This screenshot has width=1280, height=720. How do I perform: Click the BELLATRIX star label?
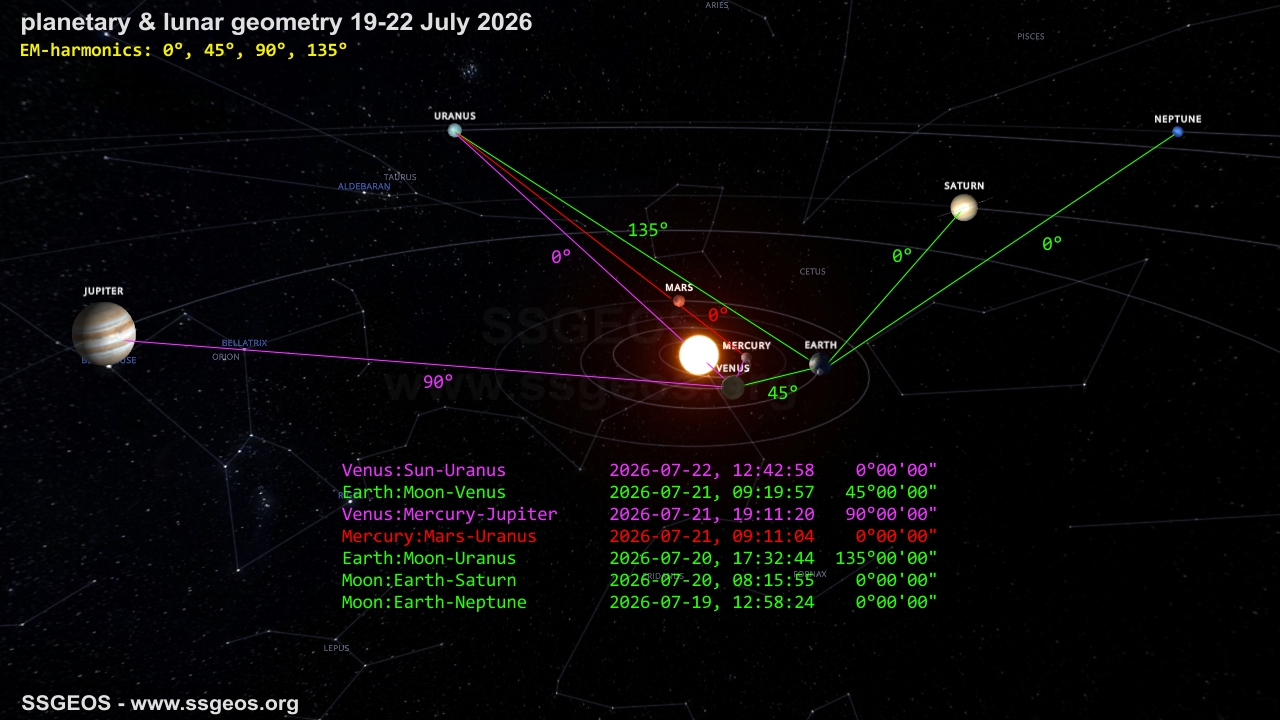pos(244,343)
